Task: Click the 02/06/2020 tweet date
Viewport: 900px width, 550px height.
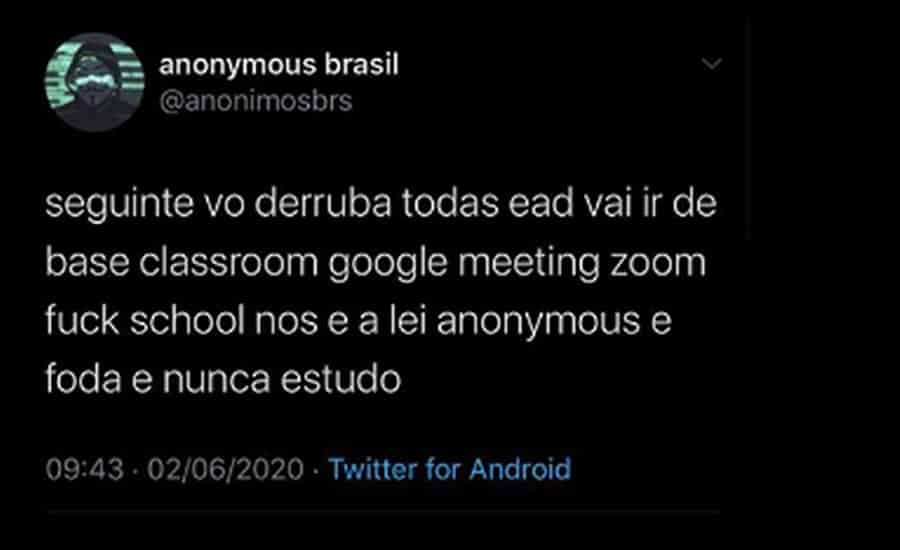Action: [226, 469]
